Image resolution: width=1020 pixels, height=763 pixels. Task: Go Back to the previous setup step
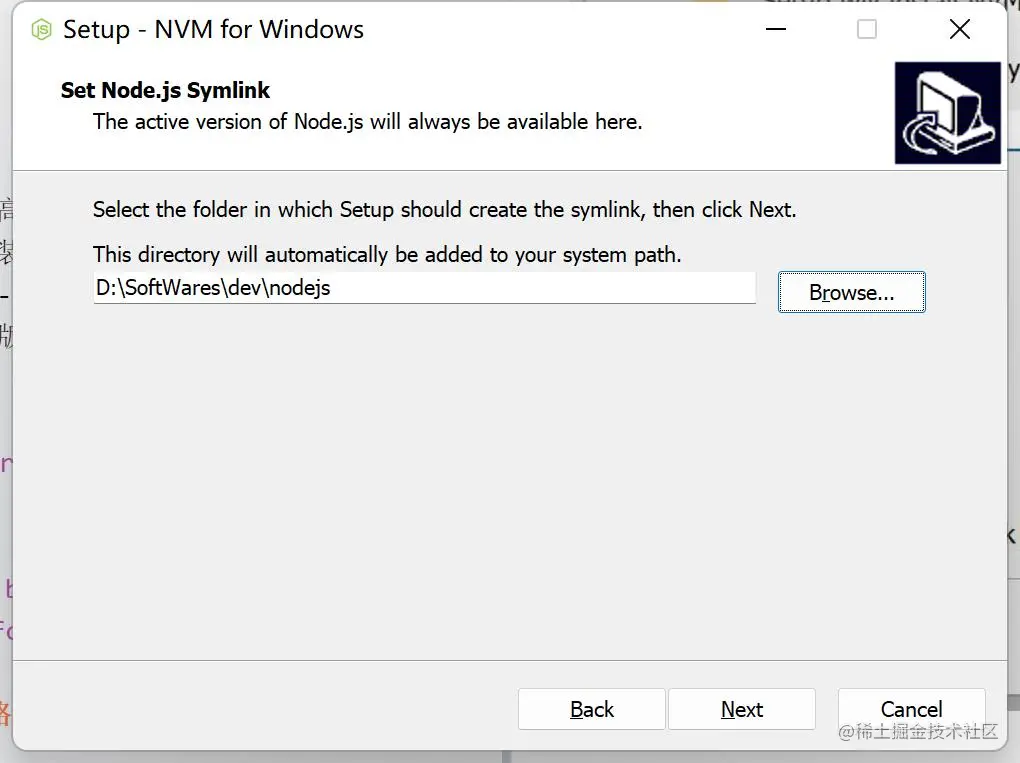click(591, 709)
